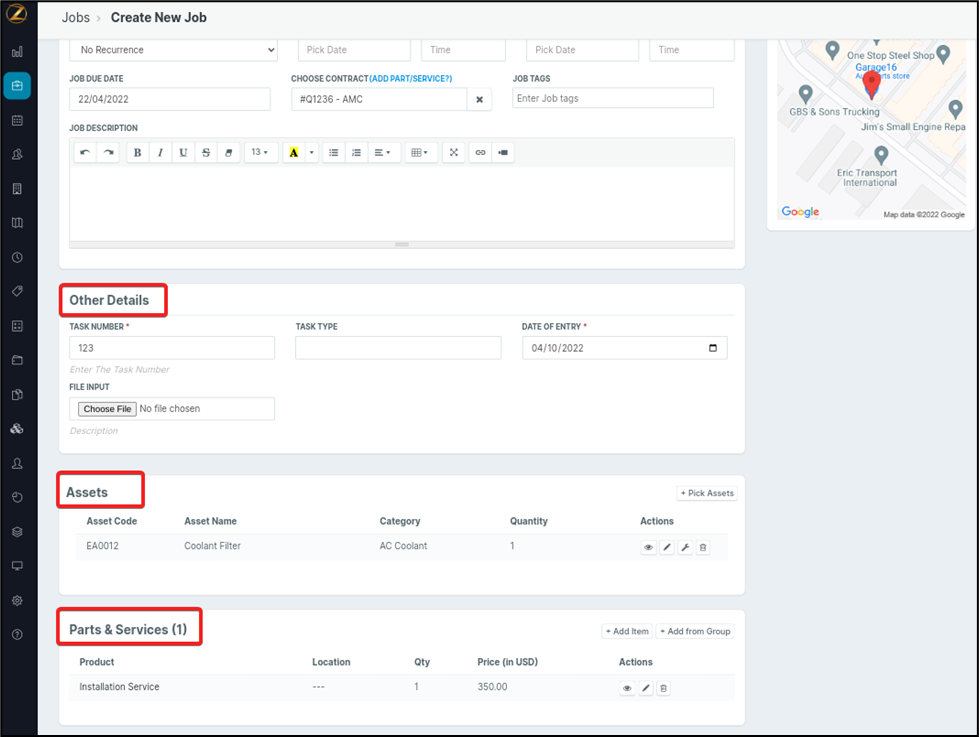
Task: Open the help icon in sidebar
Action: (x=17, y=634)
